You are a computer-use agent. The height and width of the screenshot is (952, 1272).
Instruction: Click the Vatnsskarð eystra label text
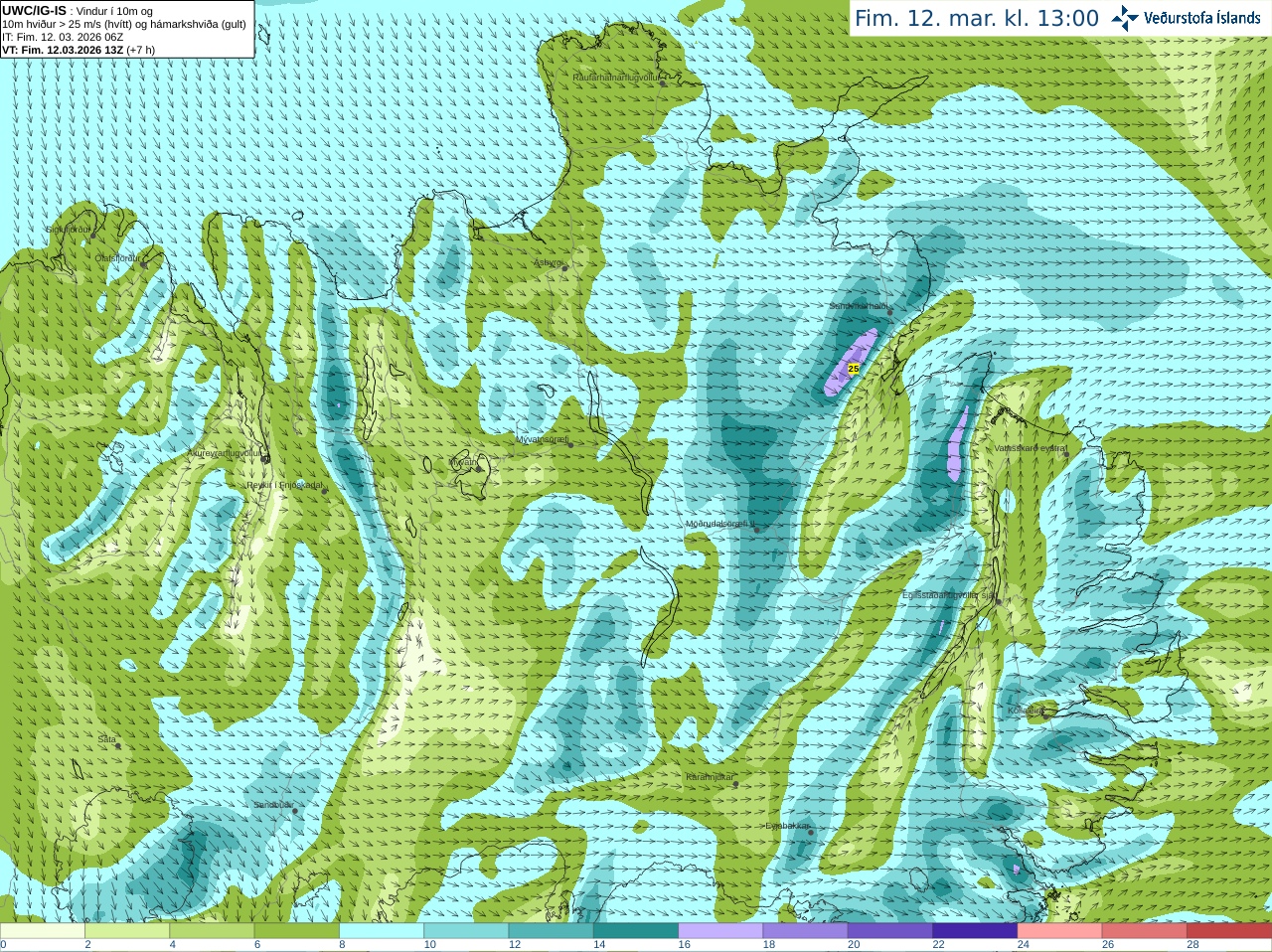tap(1032, 448)
